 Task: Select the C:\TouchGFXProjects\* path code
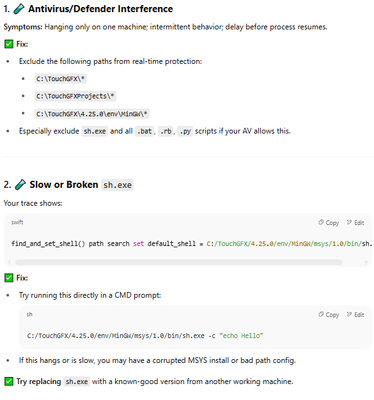click(75, 96)
